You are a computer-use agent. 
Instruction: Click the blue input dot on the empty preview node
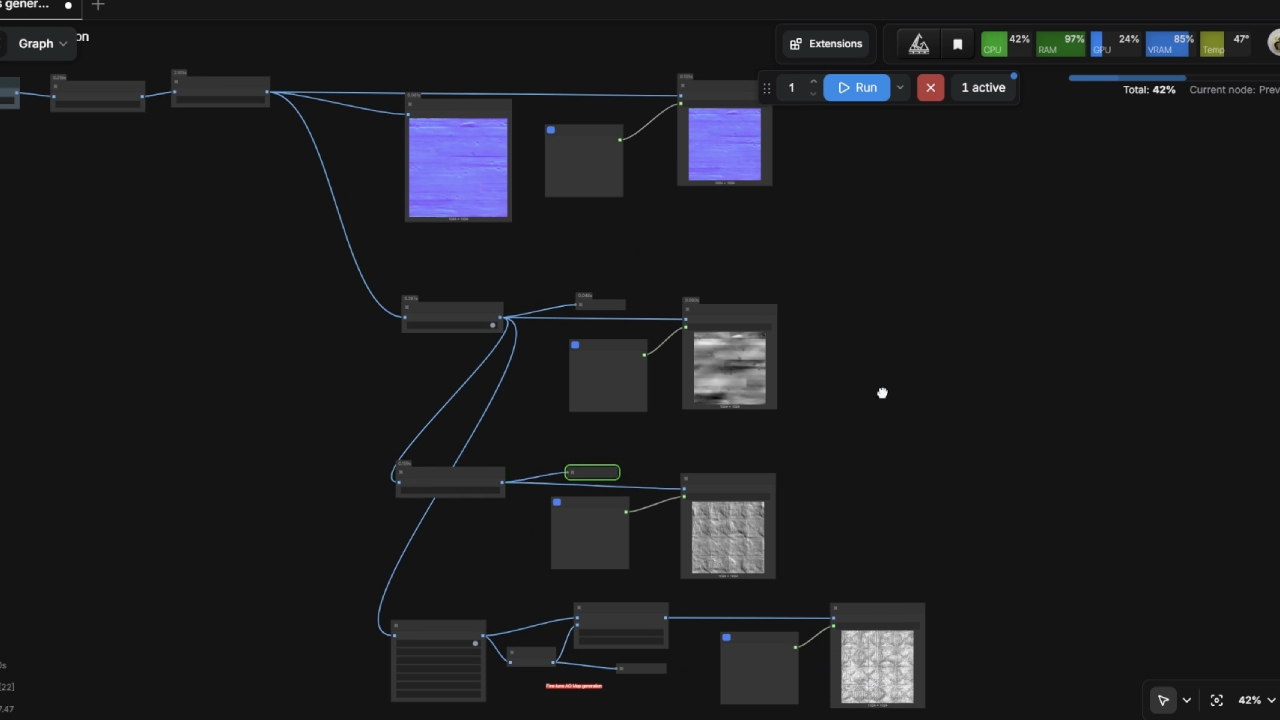pos(551,130)
